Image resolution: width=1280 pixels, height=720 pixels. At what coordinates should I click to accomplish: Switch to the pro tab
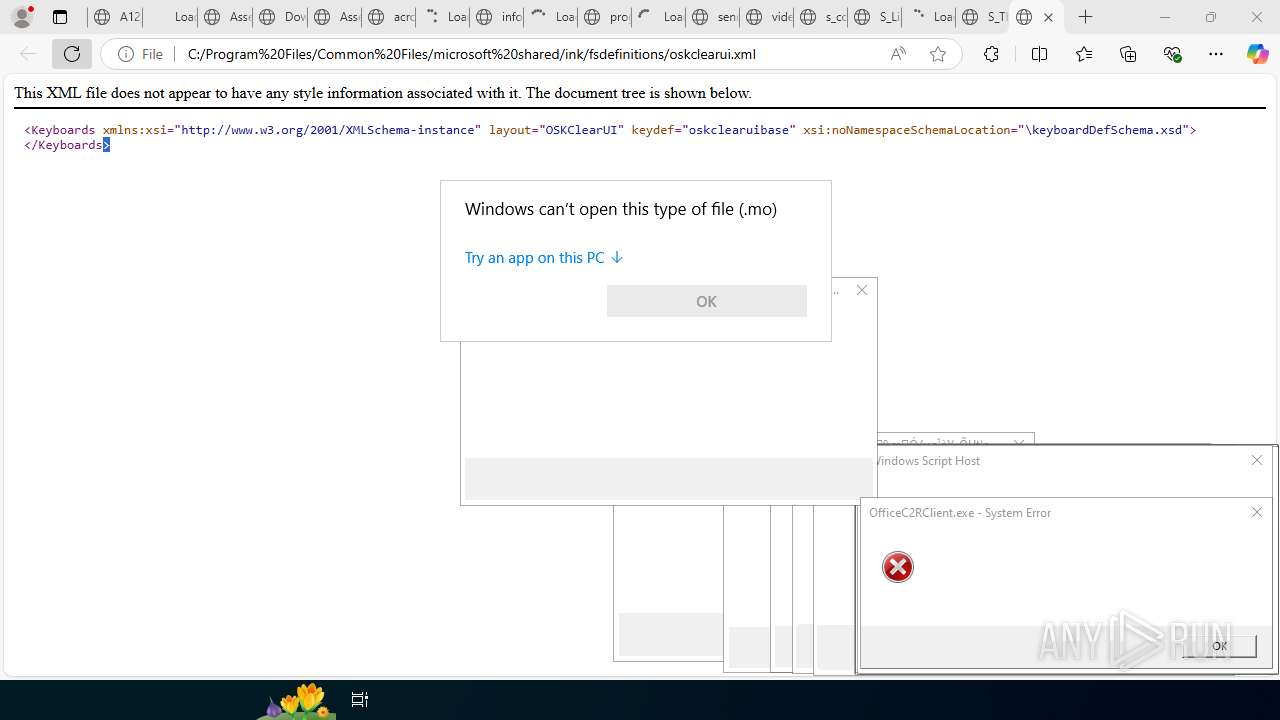[x=605, y=17]
